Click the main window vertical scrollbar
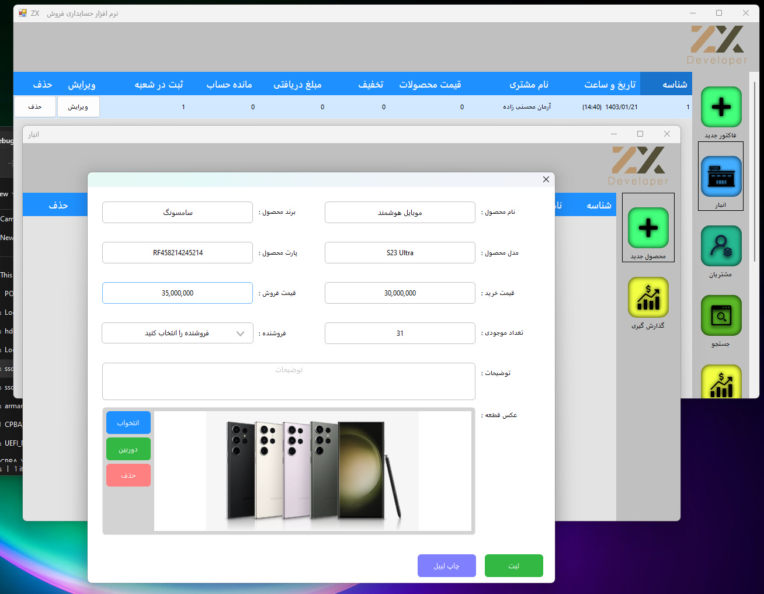764x594 pixels. [x=754, y=171]
